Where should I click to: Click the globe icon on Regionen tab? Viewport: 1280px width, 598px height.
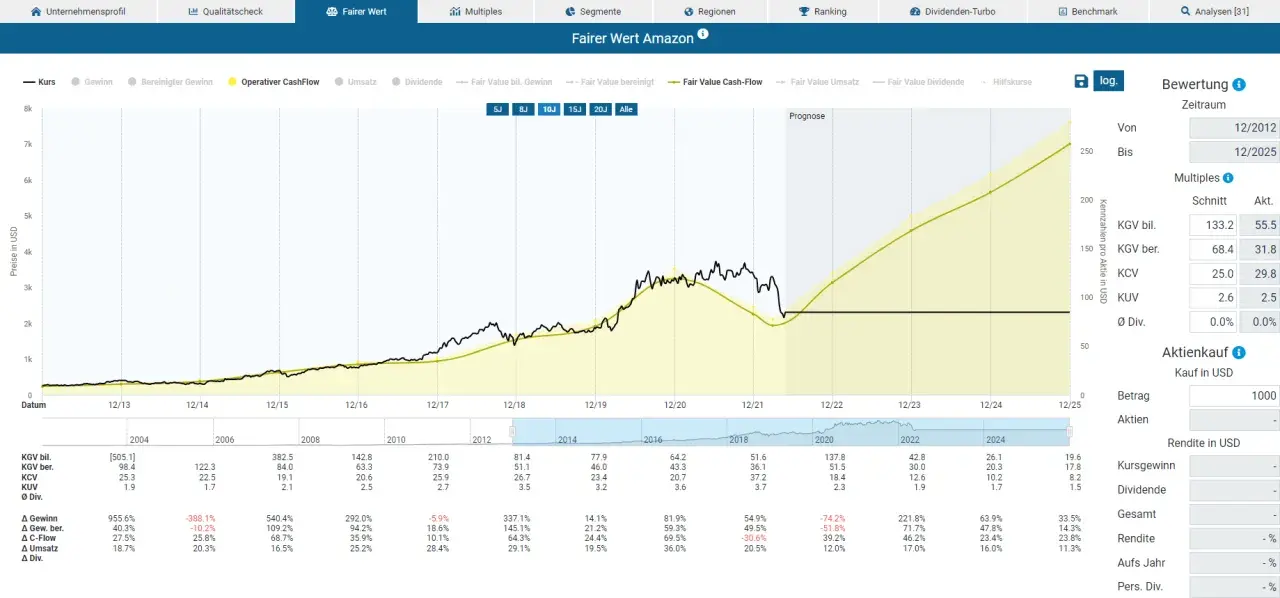tap(689, 12)
